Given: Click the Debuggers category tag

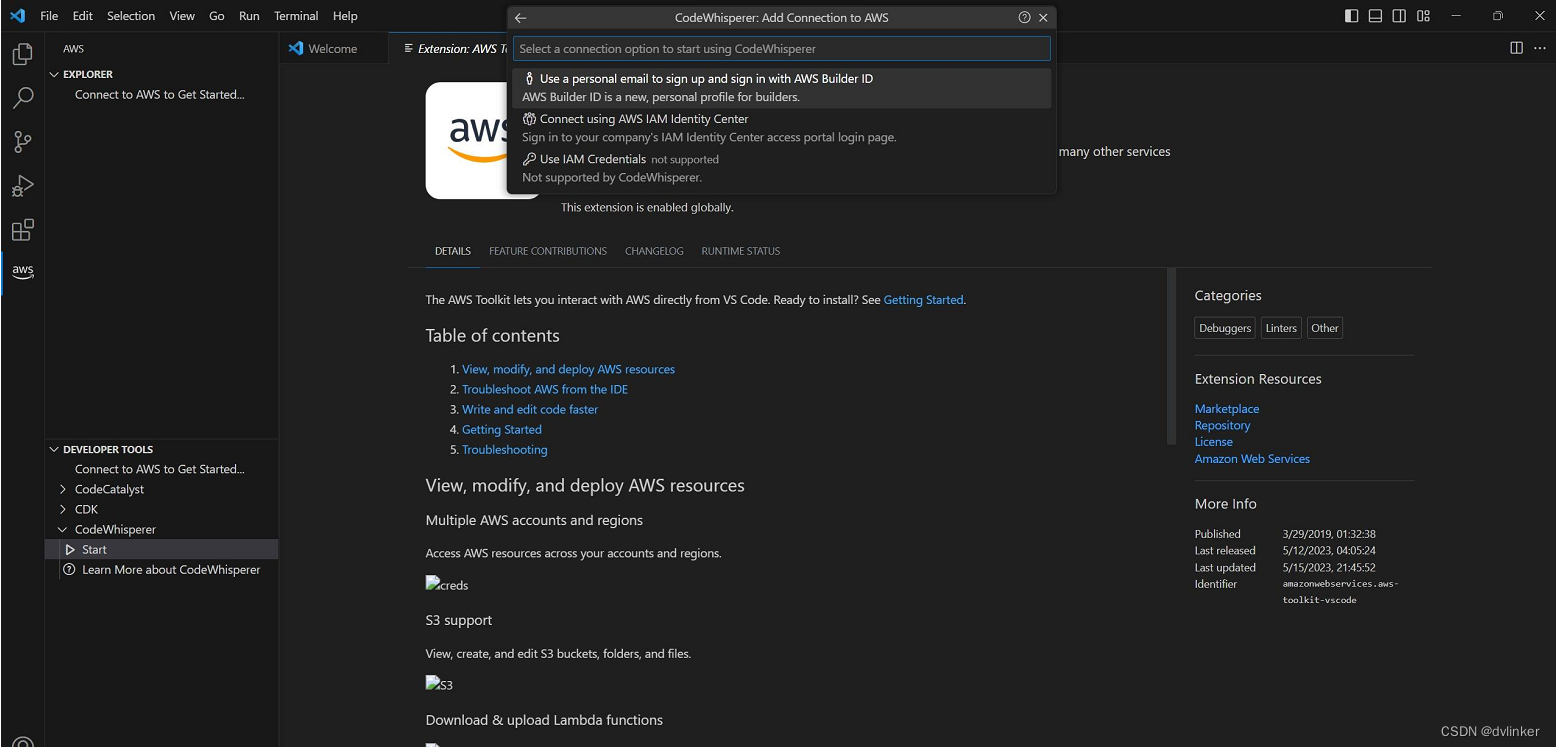Looking at the screenshot, I should tap(1225, 328).
